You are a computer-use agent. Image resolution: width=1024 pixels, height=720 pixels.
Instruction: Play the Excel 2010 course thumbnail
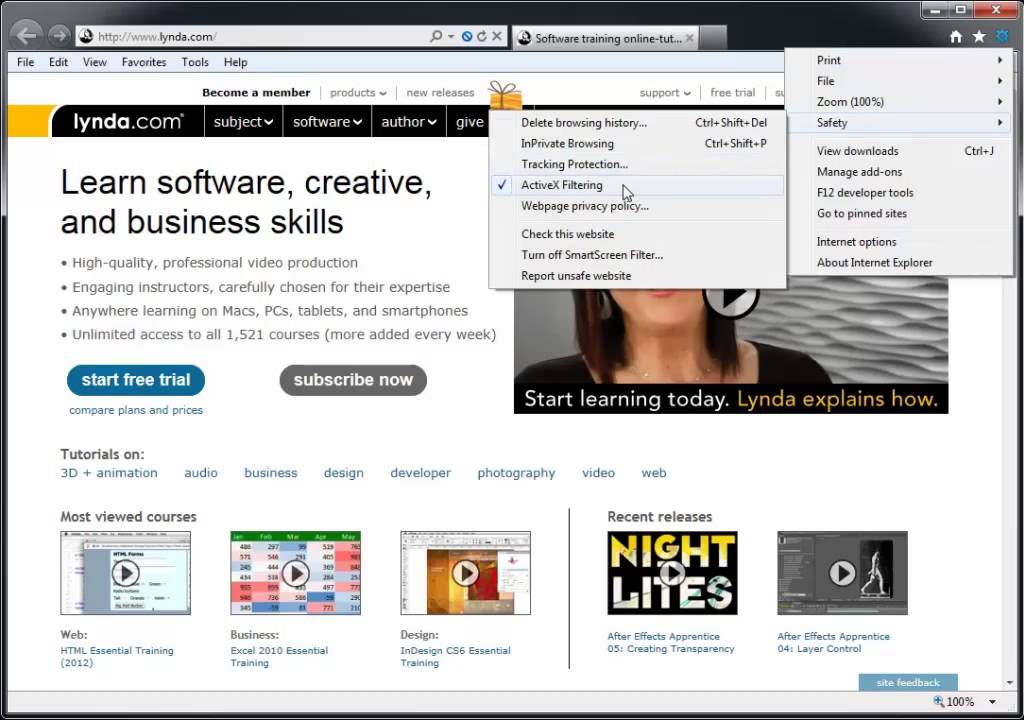coord(295,573)
